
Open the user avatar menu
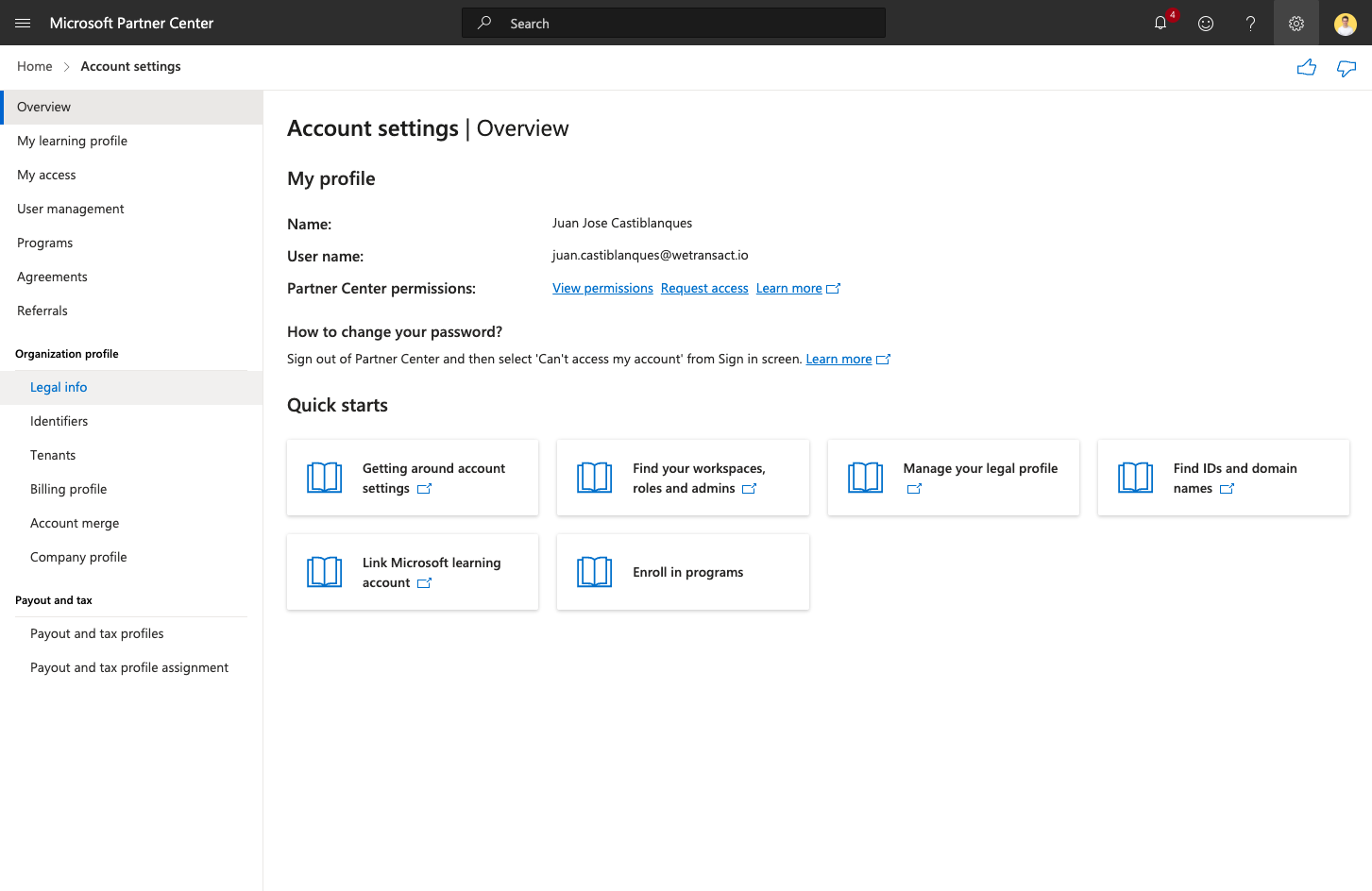[x=1346, y=24]
